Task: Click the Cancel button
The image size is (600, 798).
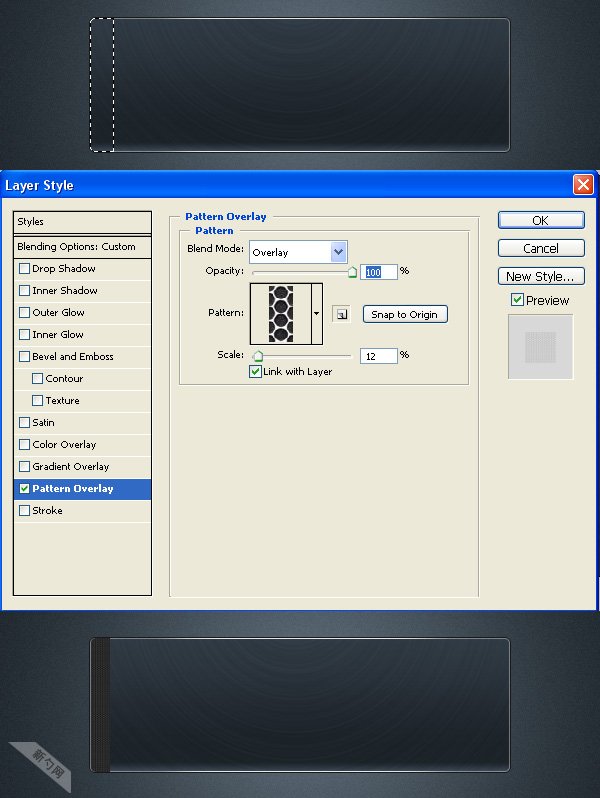Action: pyautogui.click(x=541, y=248)
